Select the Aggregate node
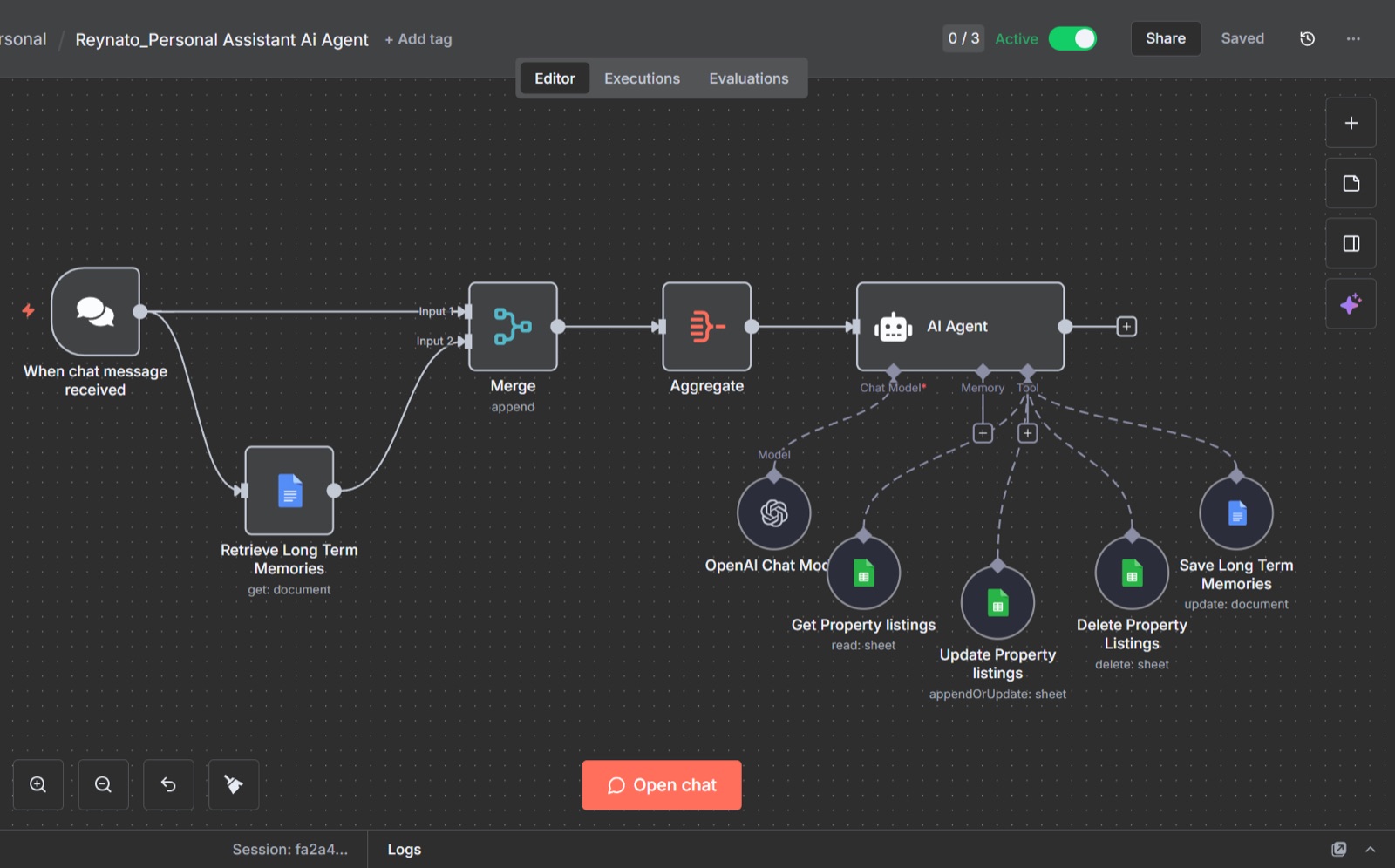 [x=706, y=326]
